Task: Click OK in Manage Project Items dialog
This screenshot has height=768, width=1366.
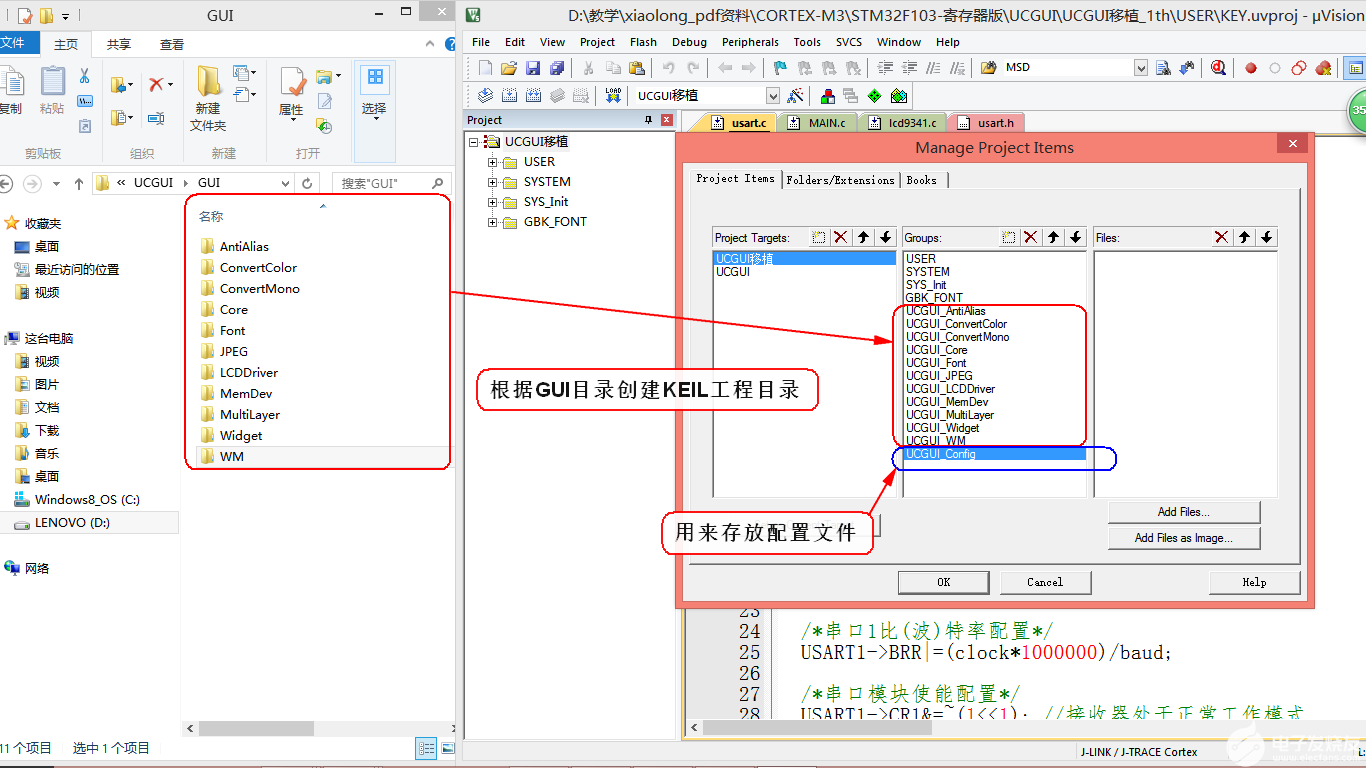Action: 943,582
